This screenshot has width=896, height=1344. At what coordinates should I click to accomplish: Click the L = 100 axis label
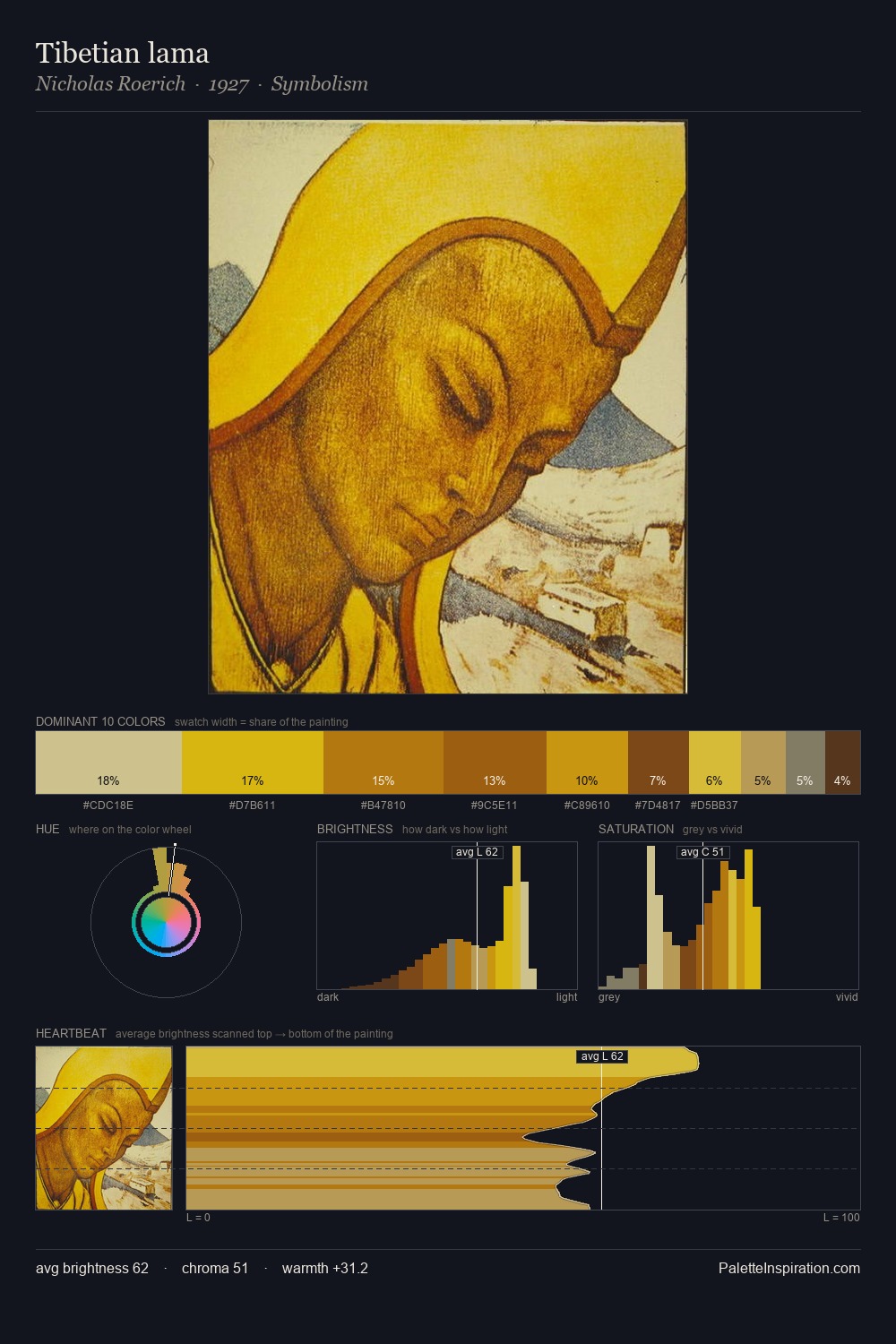[x=841, y=1217]
